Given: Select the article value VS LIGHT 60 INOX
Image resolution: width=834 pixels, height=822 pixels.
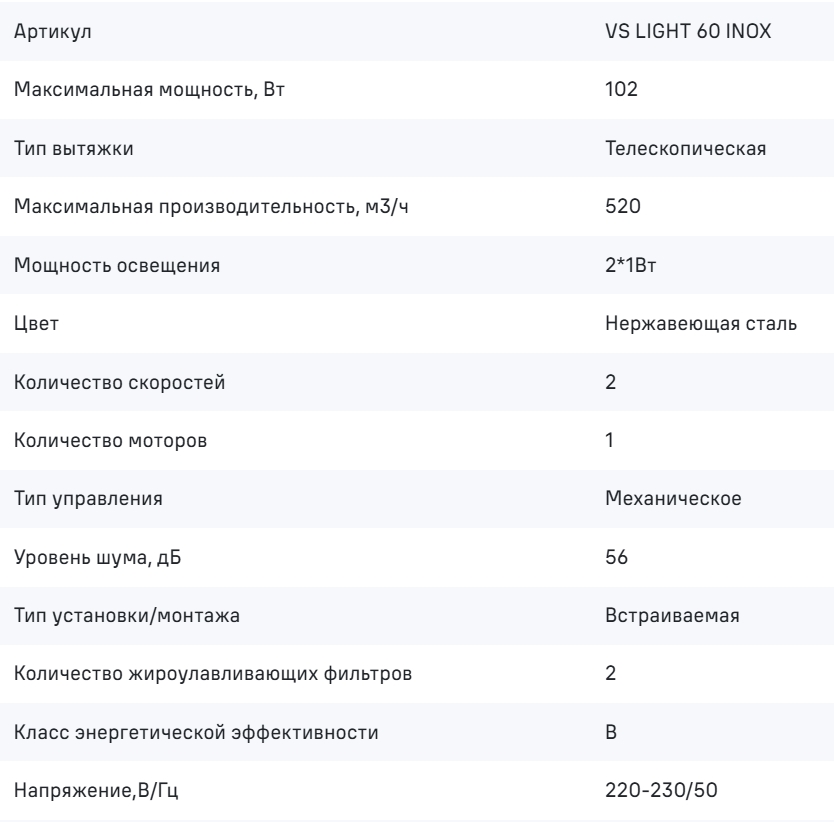Looking at the screenshot, I should coord(688,31).
